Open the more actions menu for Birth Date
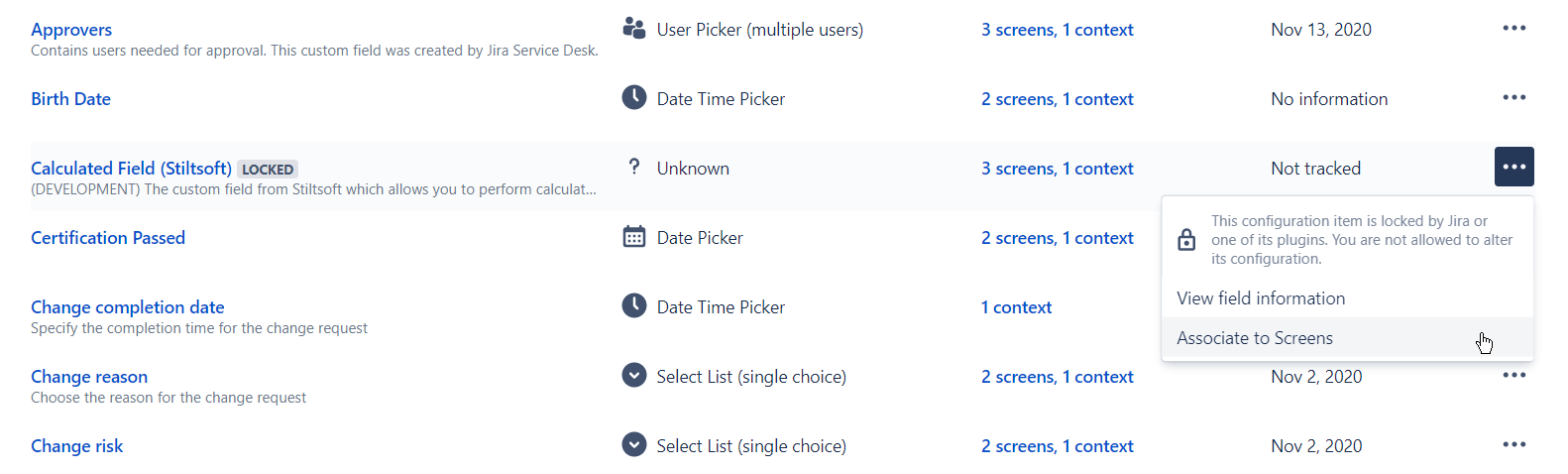Viewport: 1568px width, 474px height. [1513, 97]
